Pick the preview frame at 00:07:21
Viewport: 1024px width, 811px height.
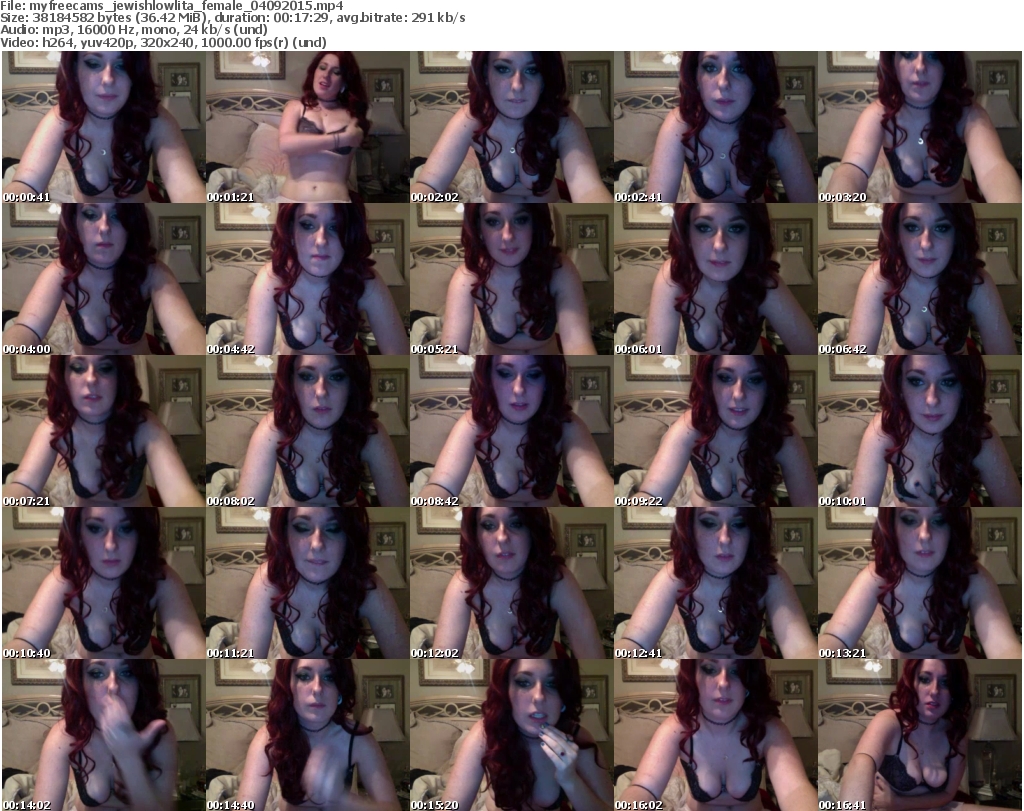click(x=103, y=431)
